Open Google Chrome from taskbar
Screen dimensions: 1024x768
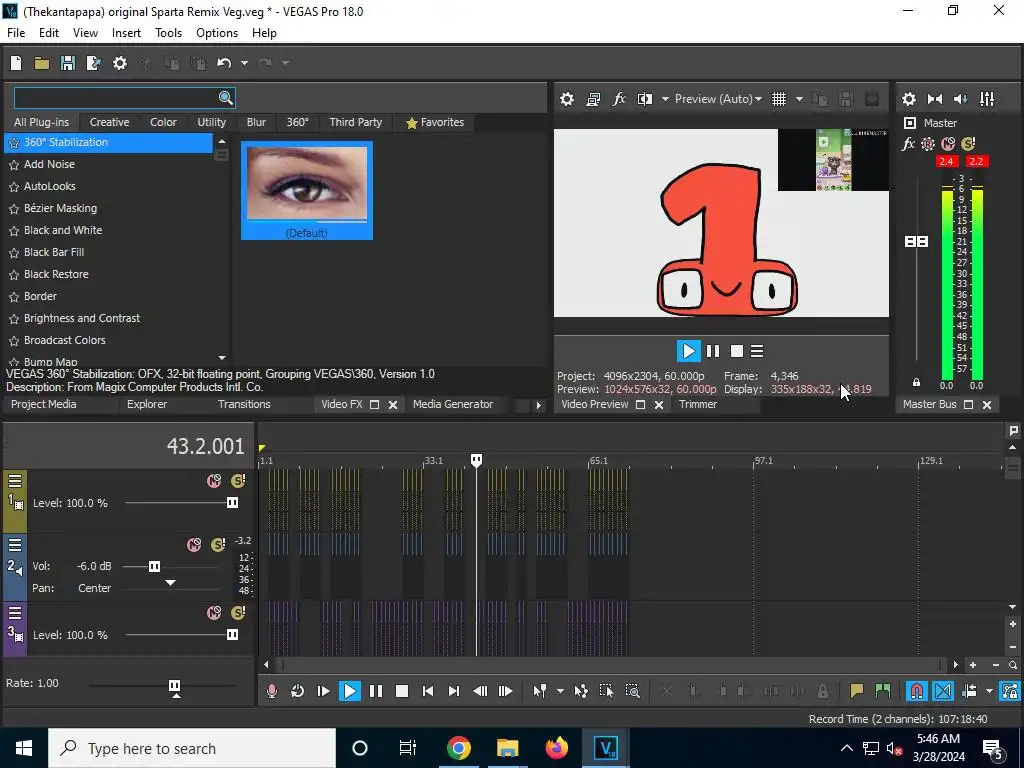(458, 748)
